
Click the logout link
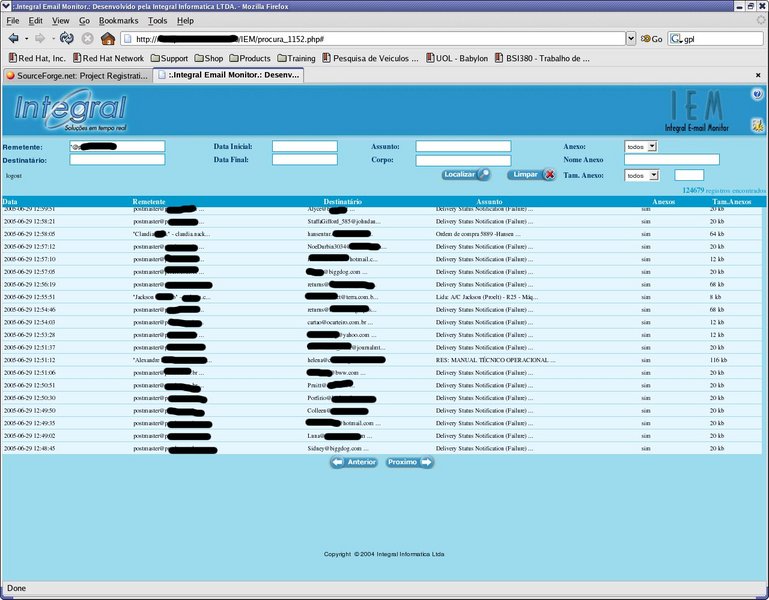tap(14, 175)
